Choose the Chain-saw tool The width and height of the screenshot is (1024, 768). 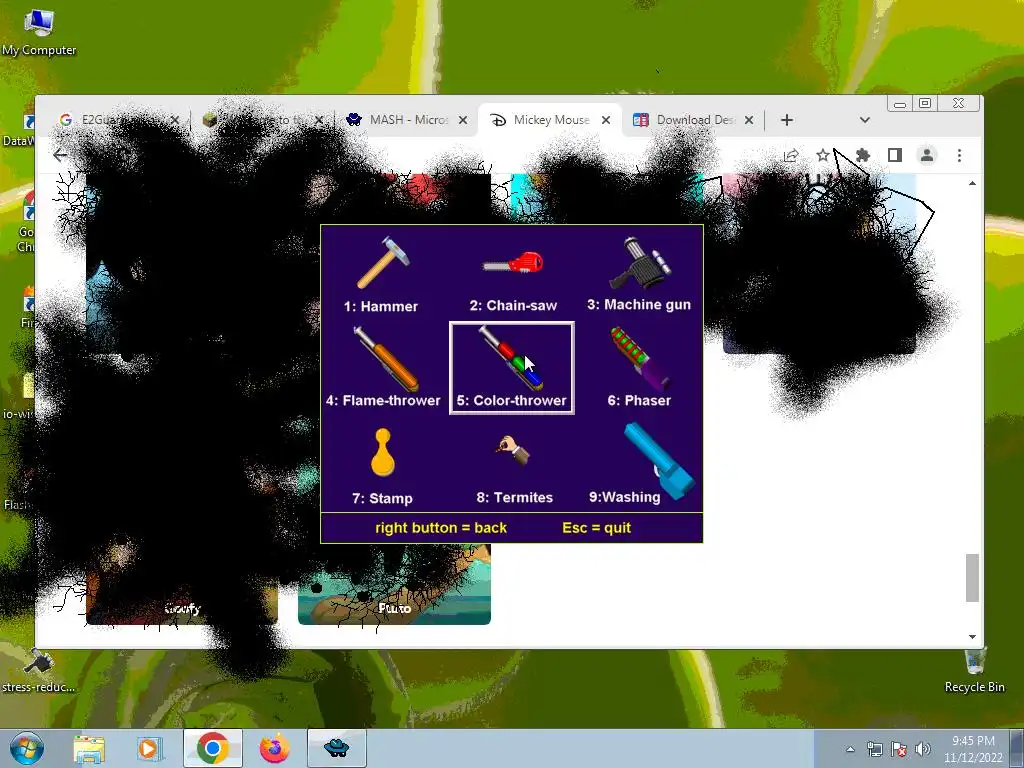pos(513,280)
